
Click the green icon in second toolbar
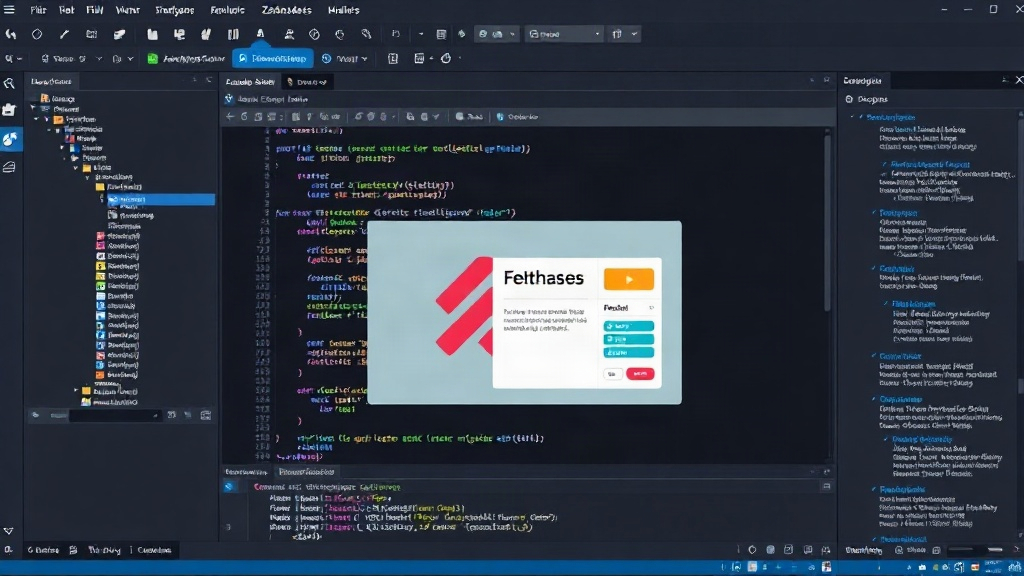coord(152,59)
